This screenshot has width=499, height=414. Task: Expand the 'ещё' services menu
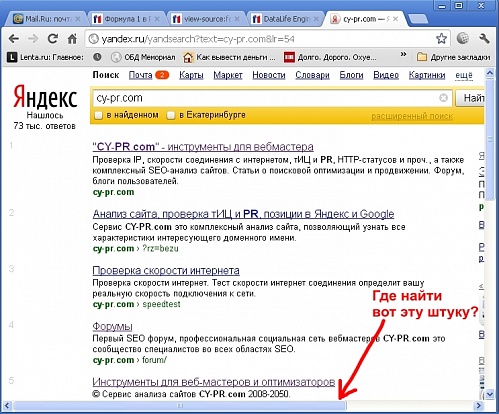coord(464,75)
